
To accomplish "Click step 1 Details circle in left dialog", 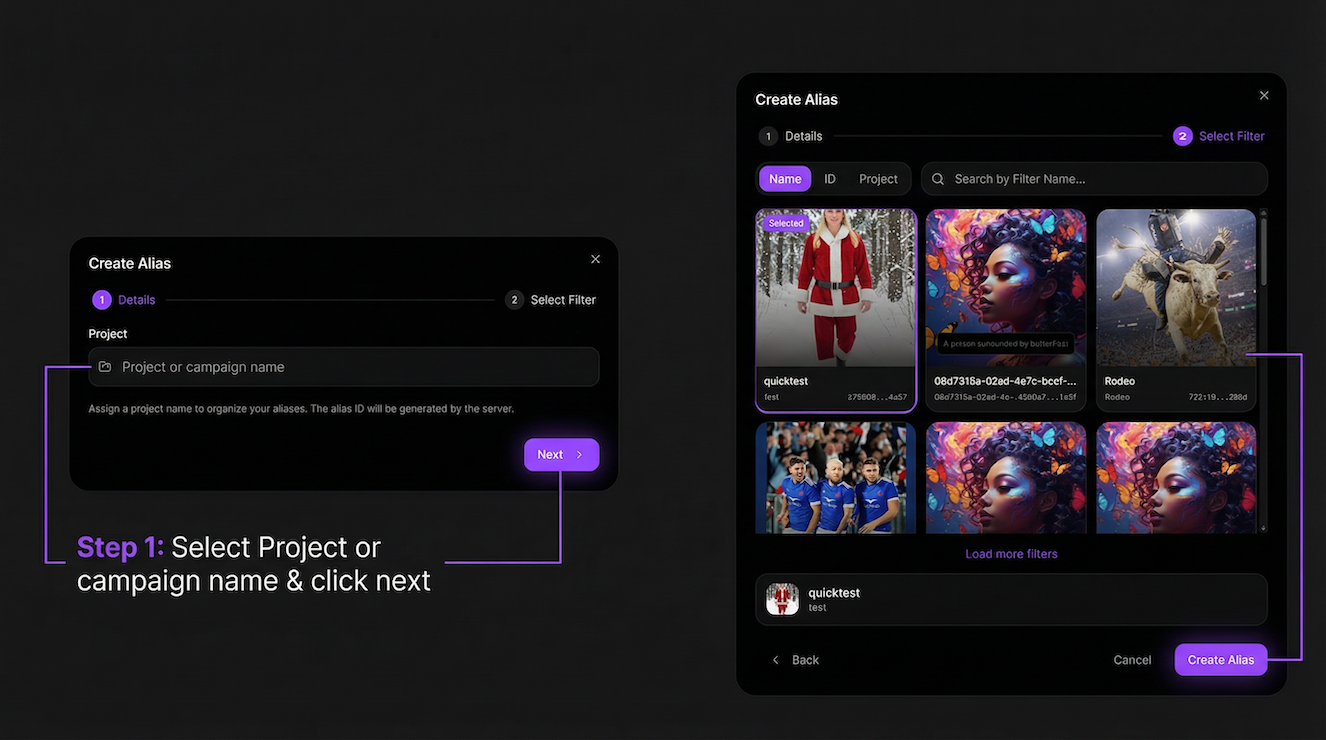I will (x=102, y=300).
